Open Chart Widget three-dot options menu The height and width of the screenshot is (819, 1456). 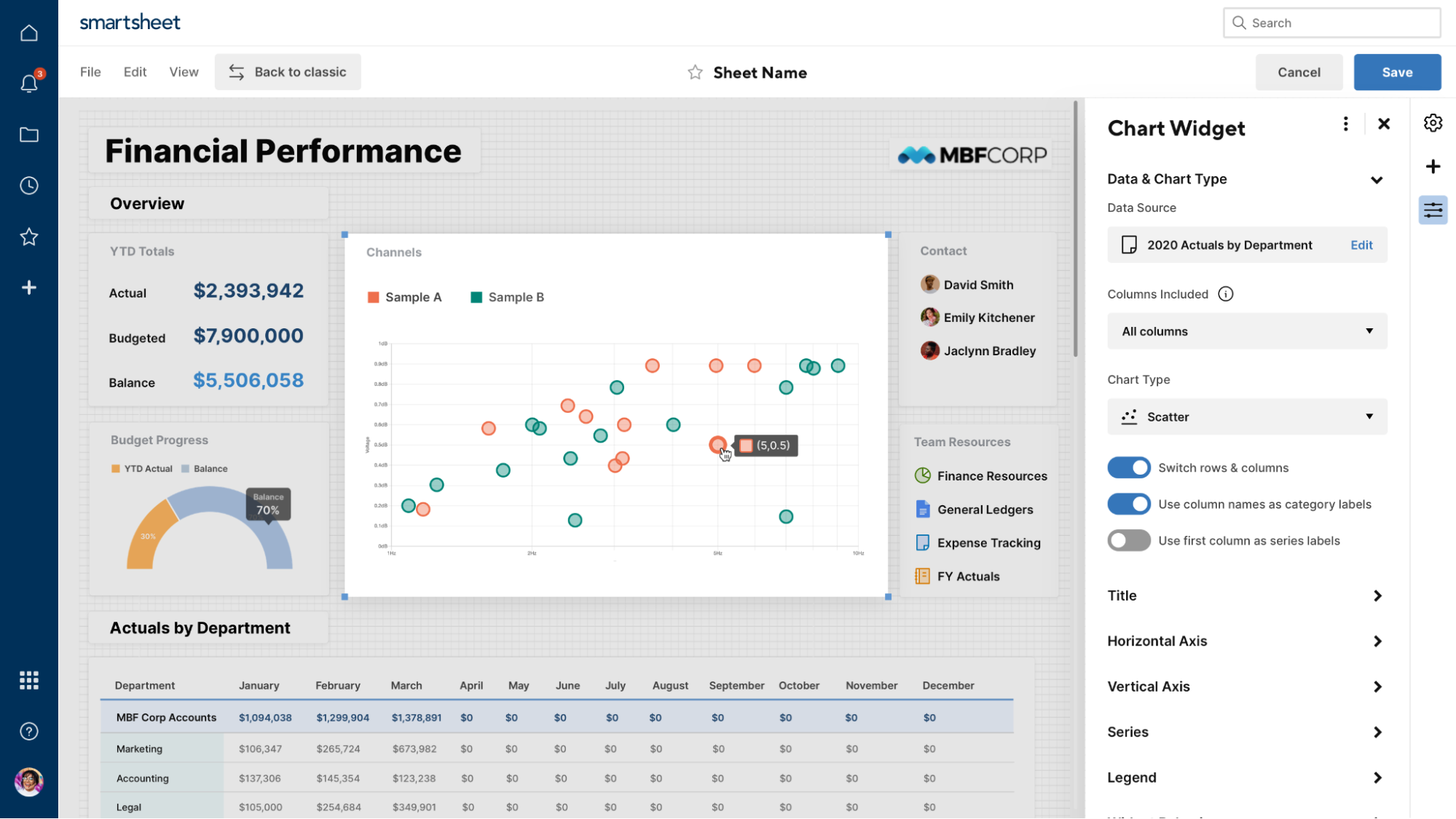pyautogui.click(x=1345, y=124)
